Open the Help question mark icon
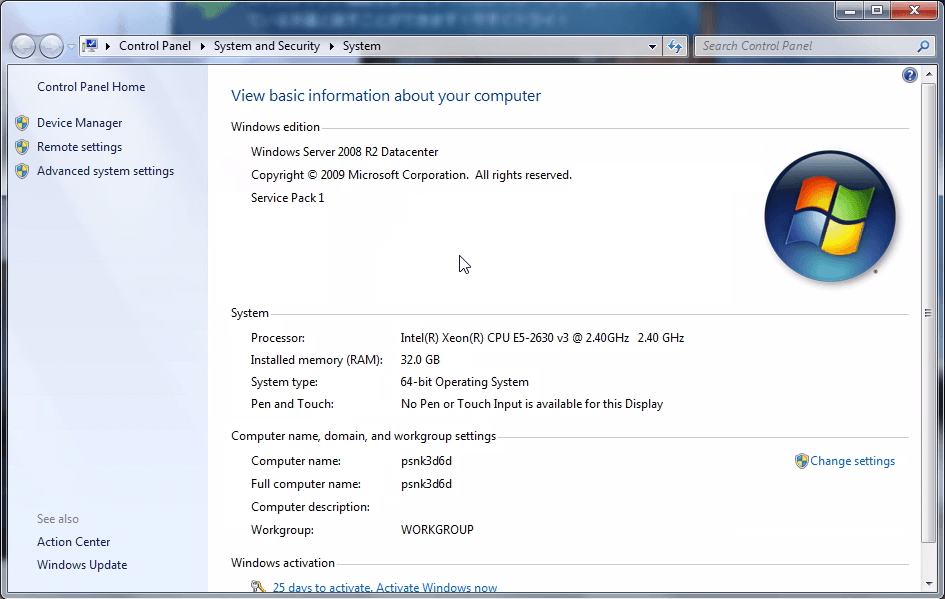 click(x=909, y=75)
